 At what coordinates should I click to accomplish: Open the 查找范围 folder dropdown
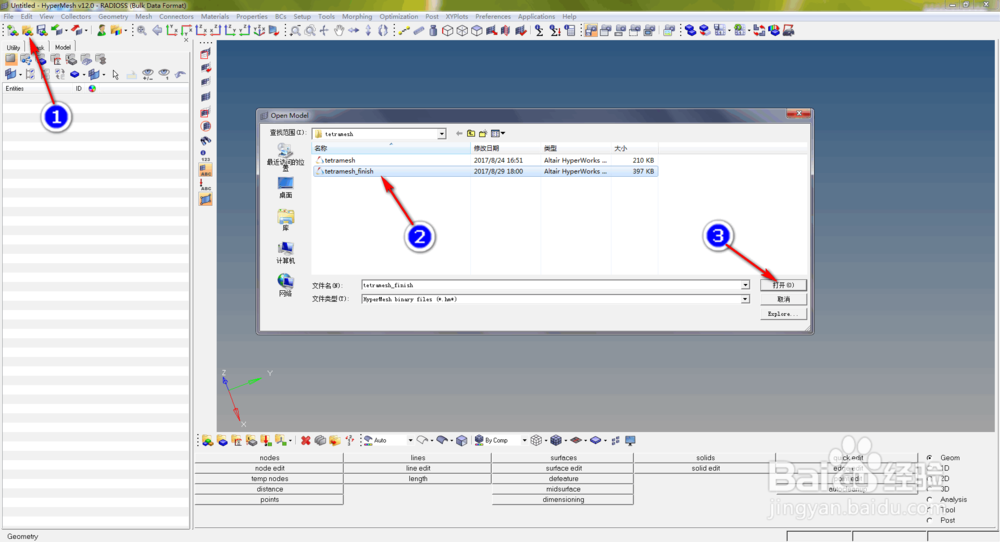[x=441, y=134]
